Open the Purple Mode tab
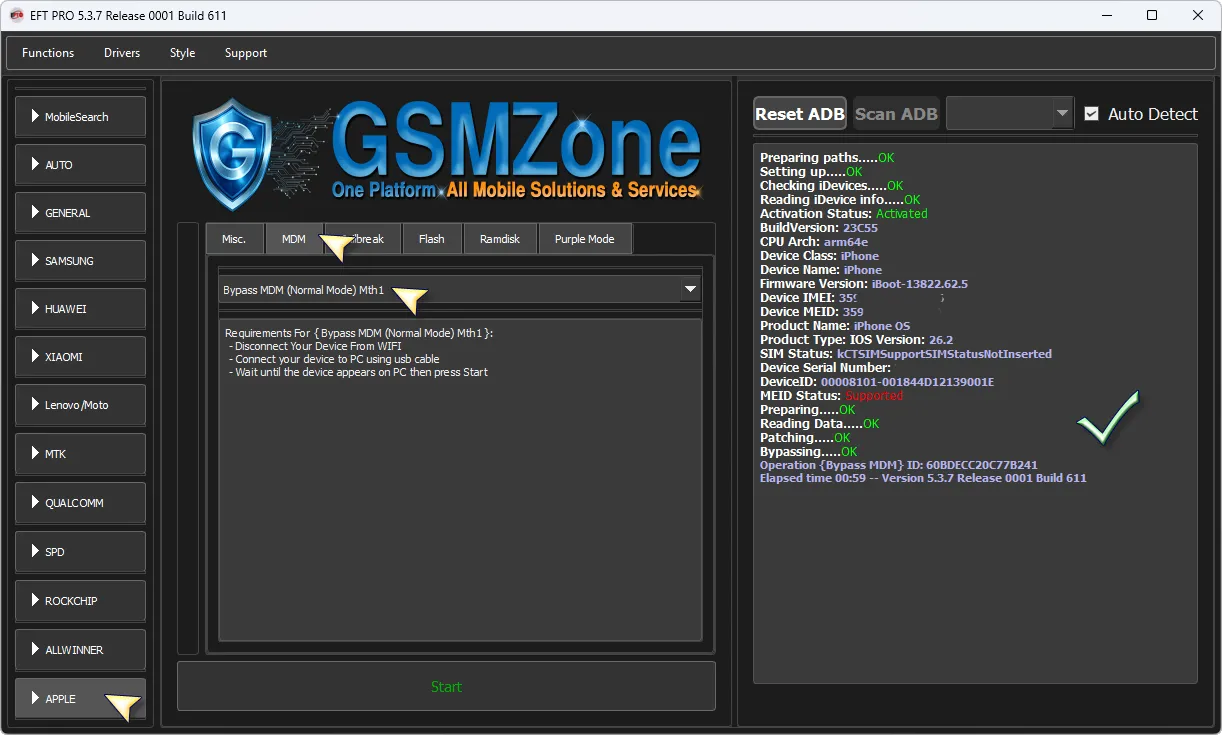 click(584, 239)
